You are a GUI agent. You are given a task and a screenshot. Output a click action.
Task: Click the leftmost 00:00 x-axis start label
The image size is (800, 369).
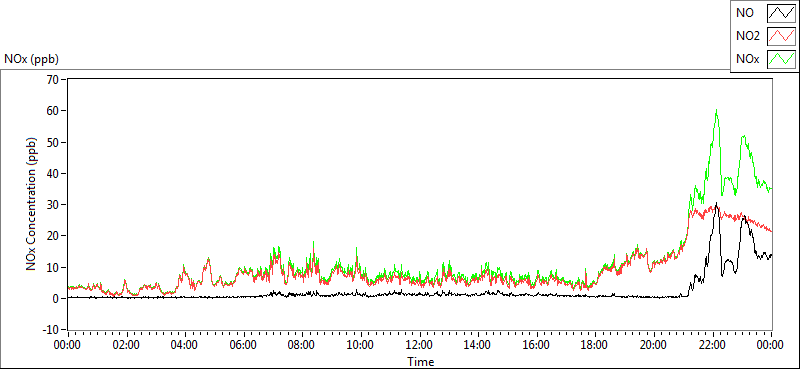(67, 345)
